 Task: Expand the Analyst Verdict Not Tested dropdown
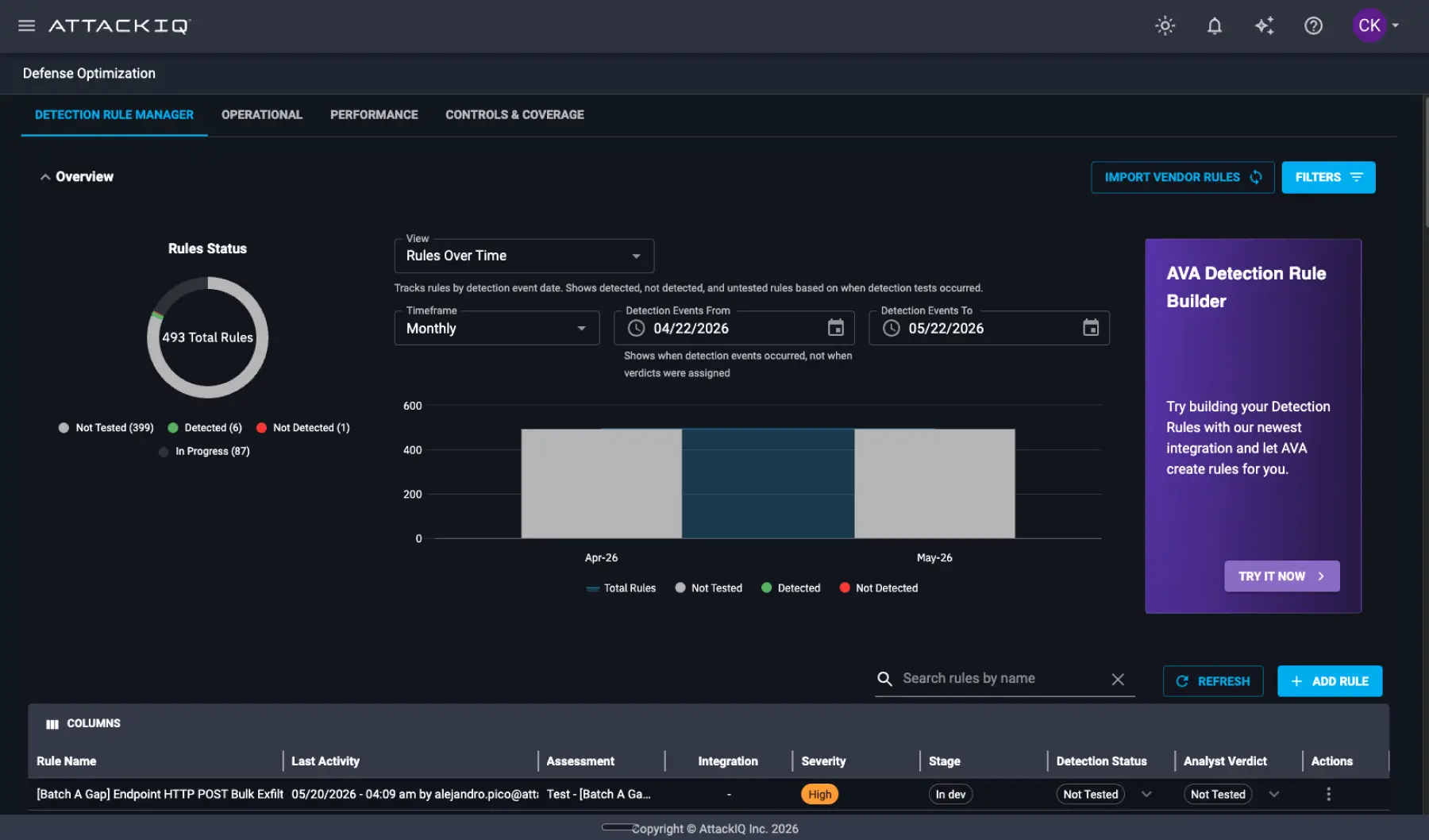click(1274, 795)
